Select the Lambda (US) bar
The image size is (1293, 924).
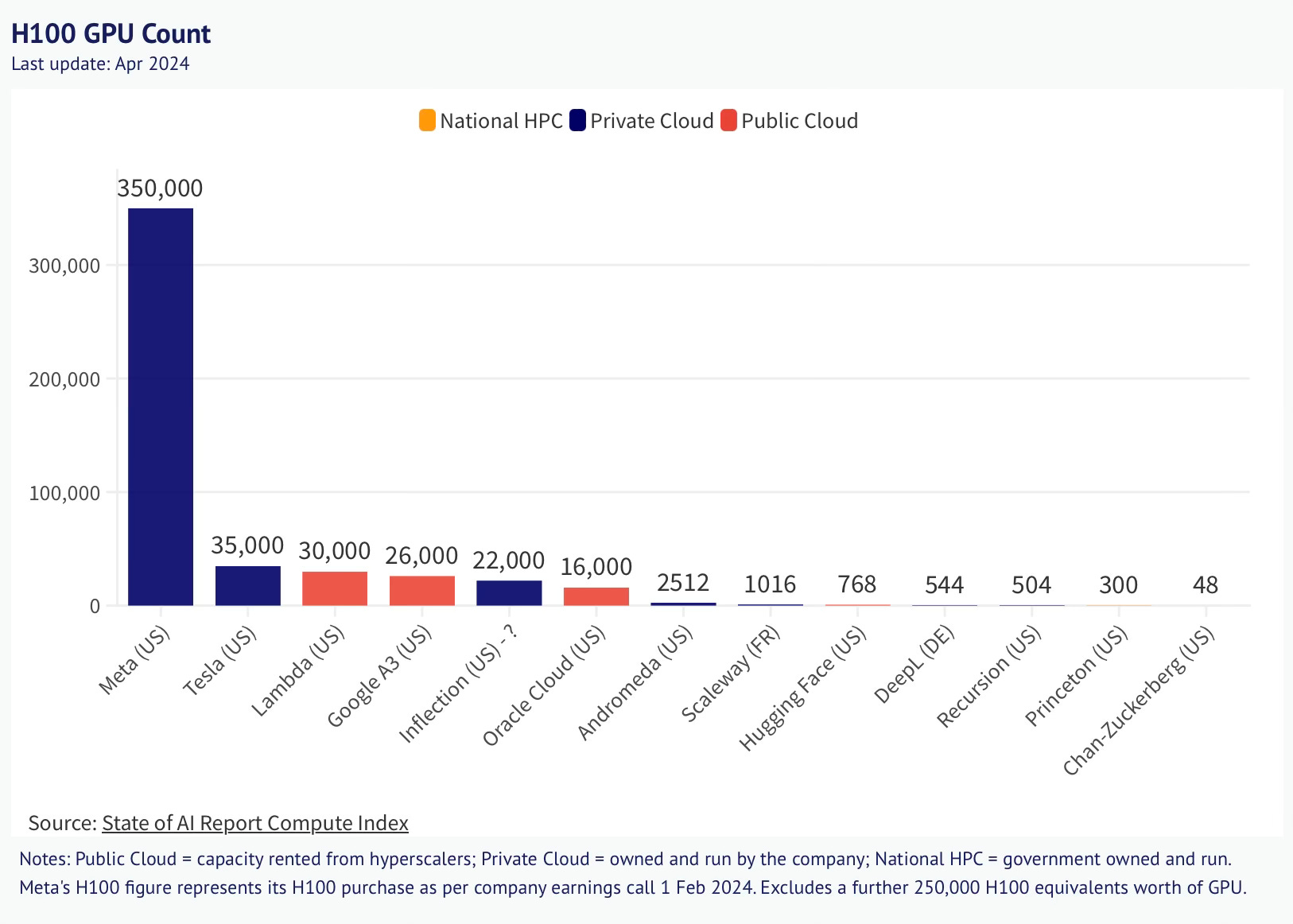[x=335, y=588]
